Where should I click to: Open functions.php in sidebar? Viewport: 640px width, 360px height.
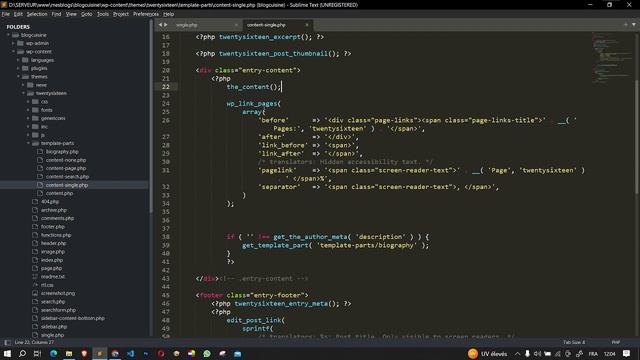56,235
